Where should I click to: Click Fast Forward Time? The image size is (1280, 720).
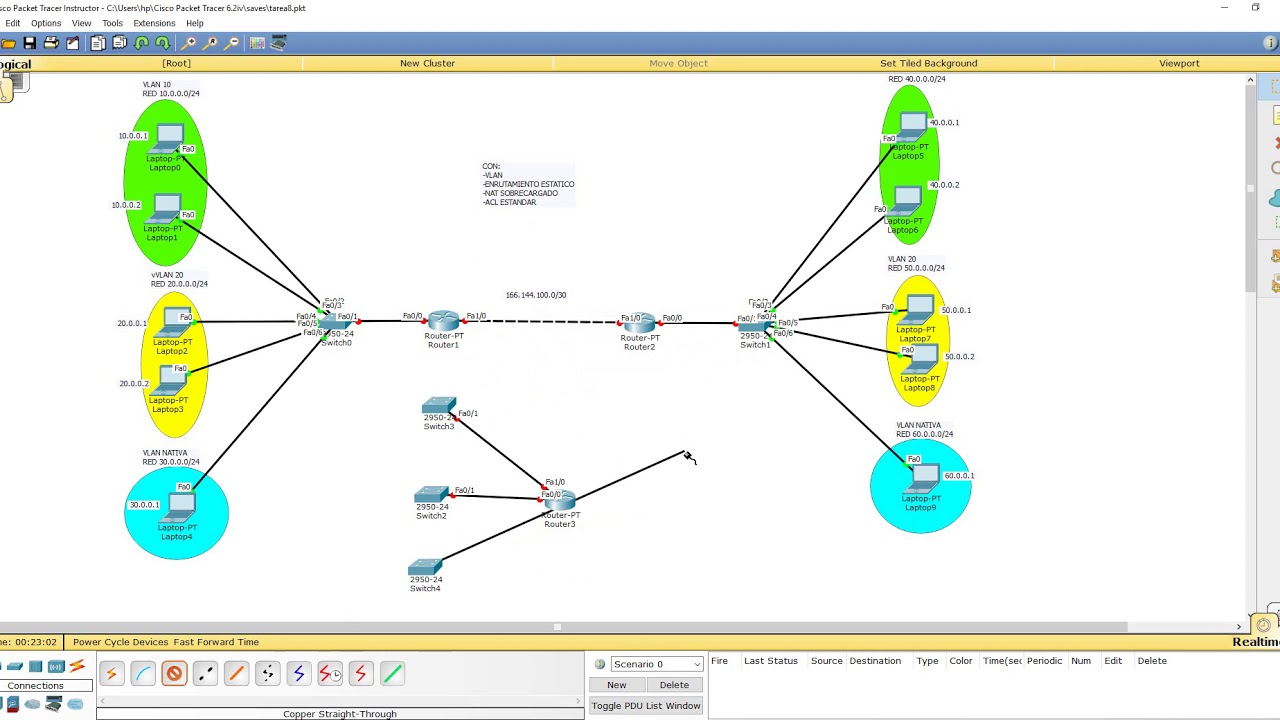pos(216,642)
